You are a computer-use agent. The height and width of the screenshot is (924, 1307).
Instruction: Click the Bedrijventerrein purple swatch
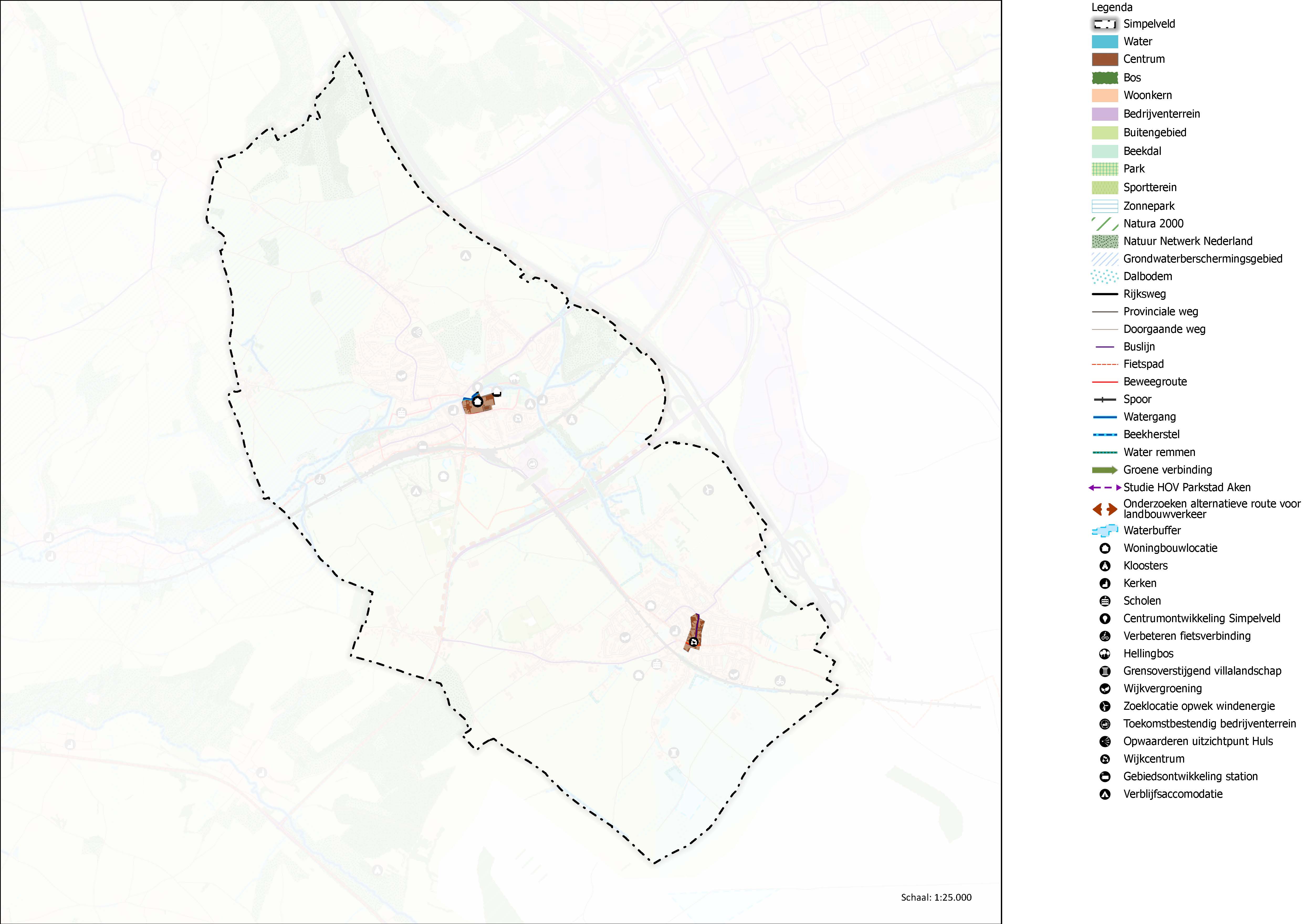(x=1104, y=114)
